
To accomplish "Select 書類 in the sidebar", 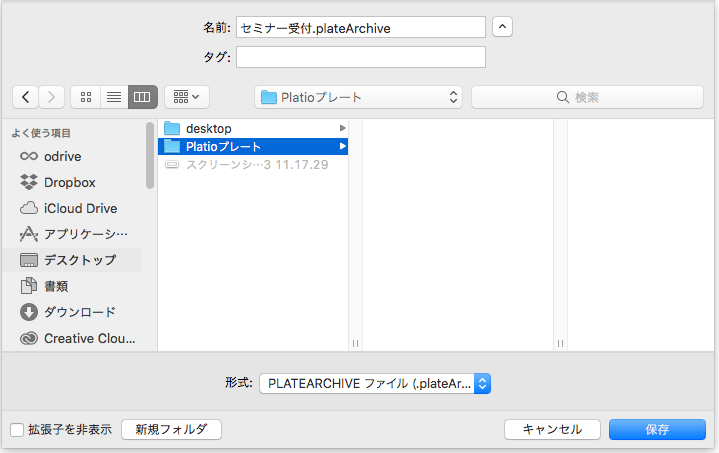I will 55,286.
